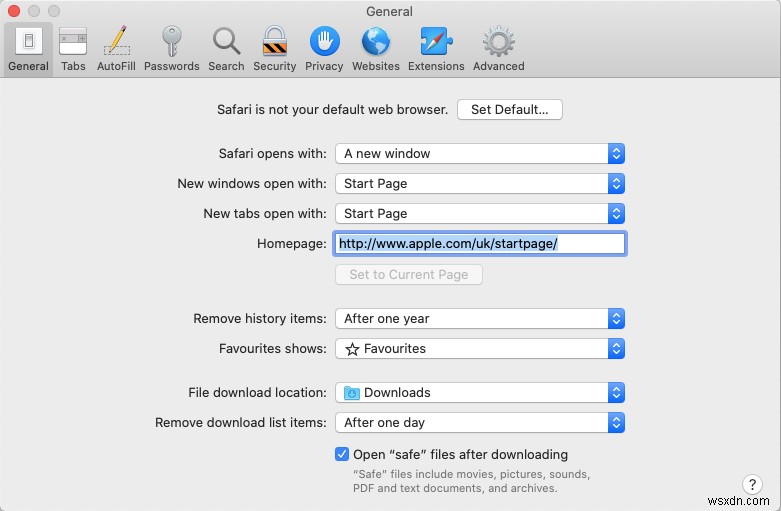This screenshot has width=781, height=511.
Task: Open the New tabs open with dropdown
Action: 480,214
